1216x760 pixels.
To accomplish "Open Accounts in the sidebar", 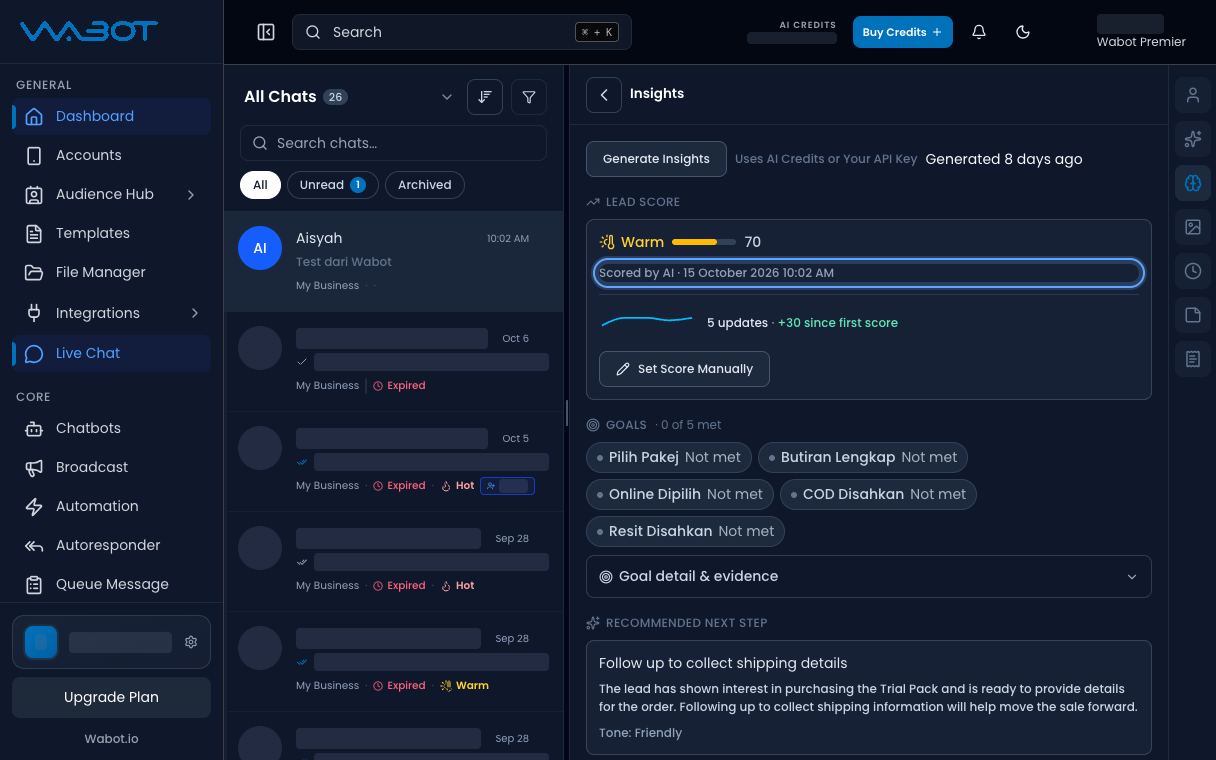I will (x=112, y=155).
